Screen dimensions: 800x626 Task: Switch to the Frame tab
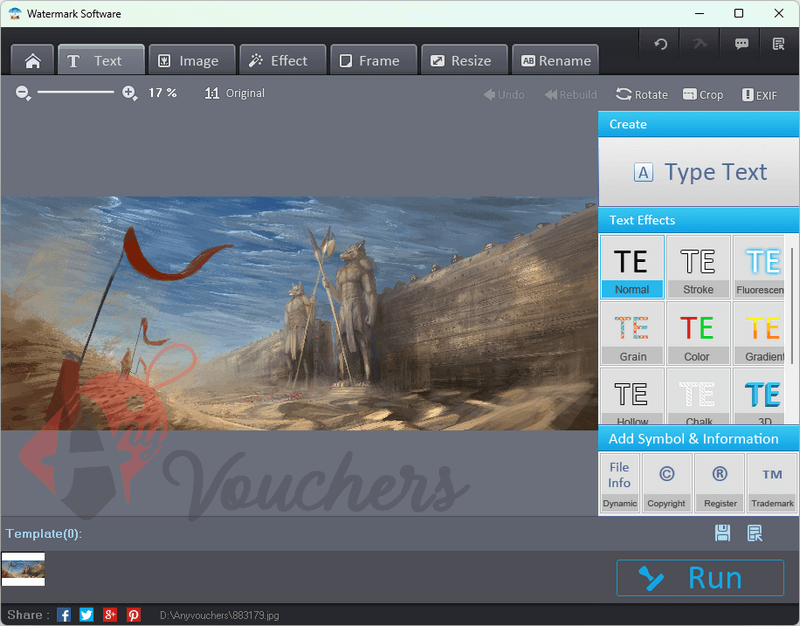tap(373, 59)
